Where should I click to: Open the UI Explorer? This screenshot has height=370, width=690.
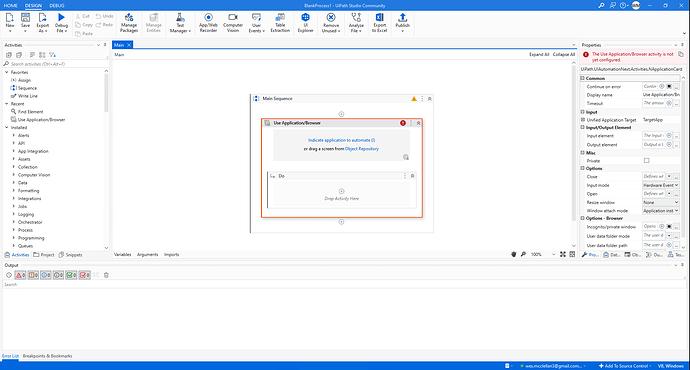tap(305, 22)
